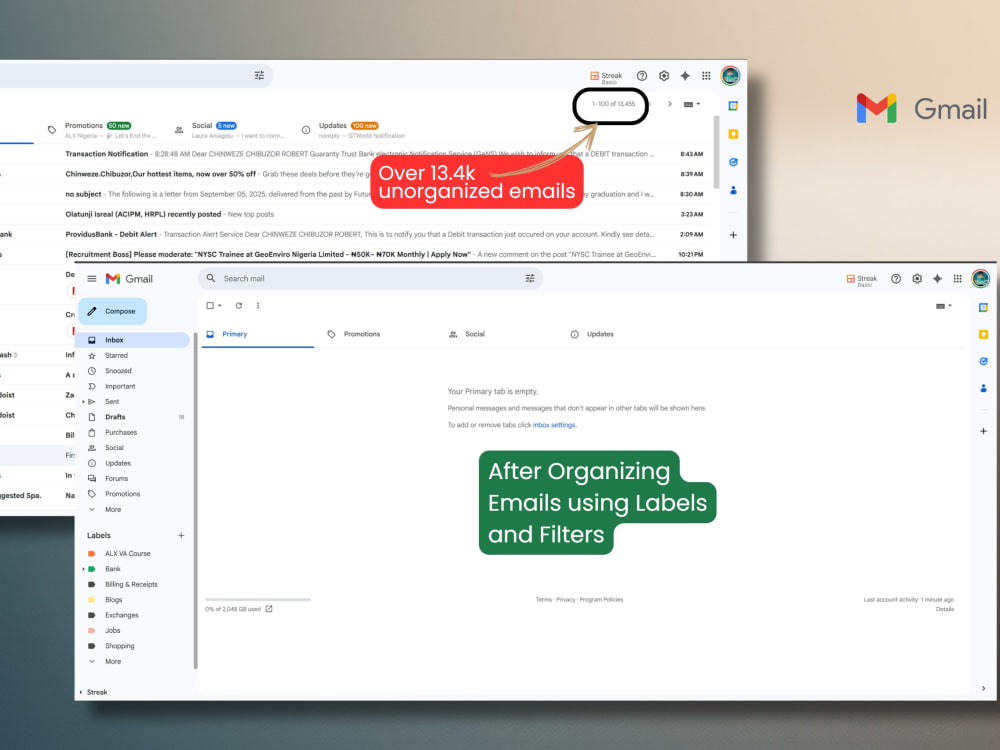The height and width of the screenshot is (750, 1000).
Task: Click Get add-ons plus in front side panel
Action: (983, 431)
